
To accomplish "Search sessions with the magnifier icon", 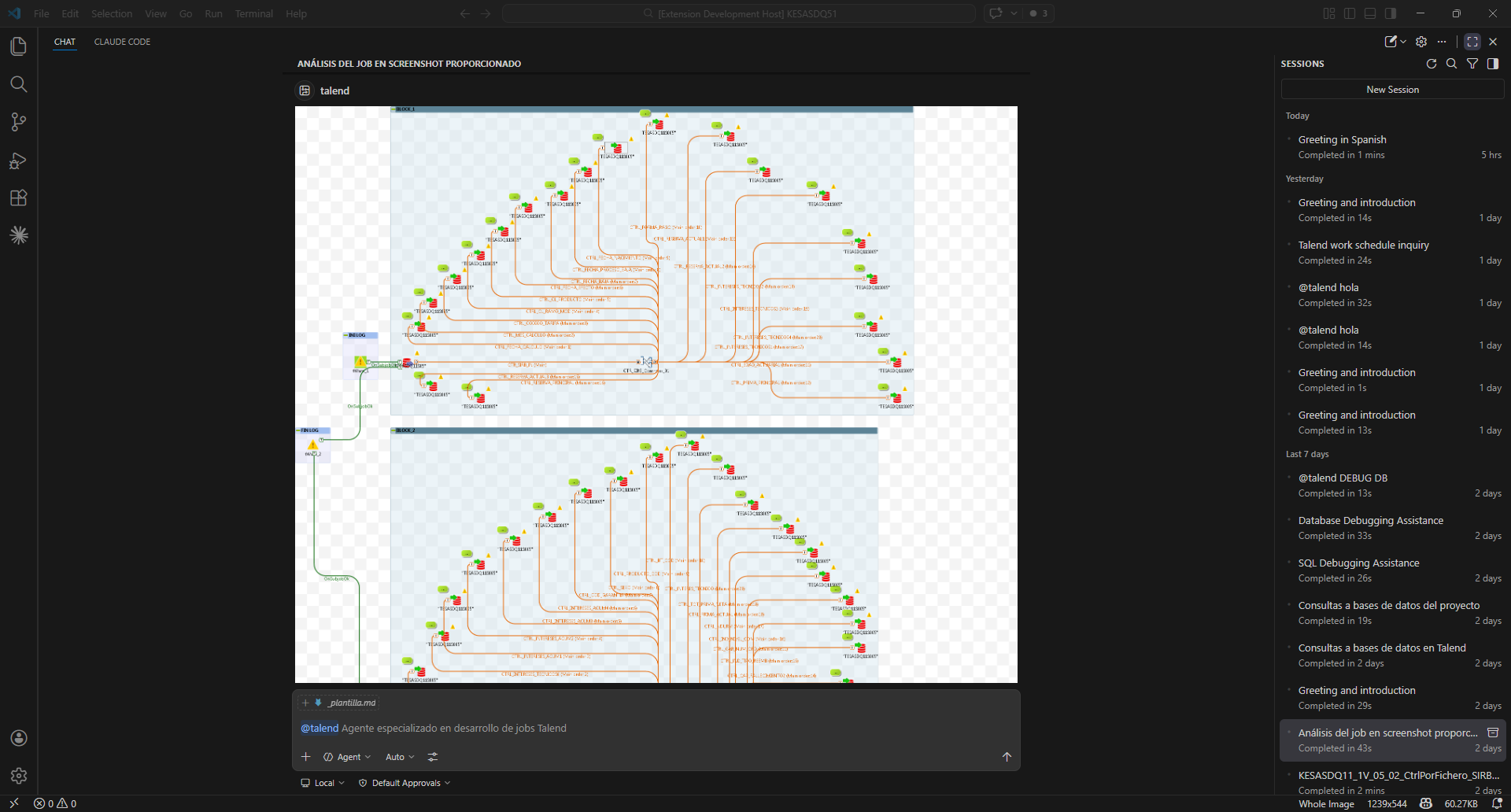I will tap(1452, 64).
